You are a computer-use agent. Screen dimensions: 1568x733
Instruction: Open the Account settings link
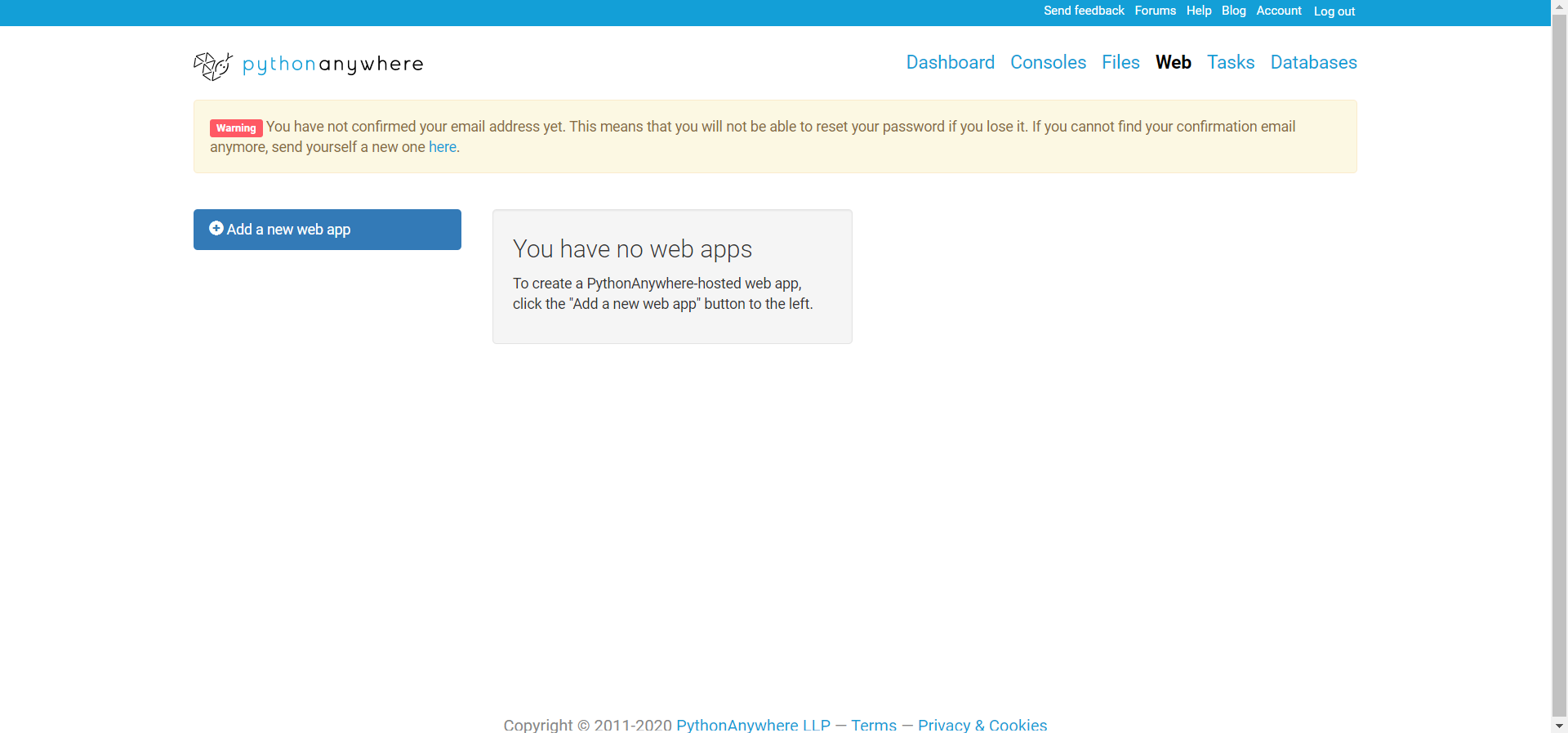point(1279,11)
